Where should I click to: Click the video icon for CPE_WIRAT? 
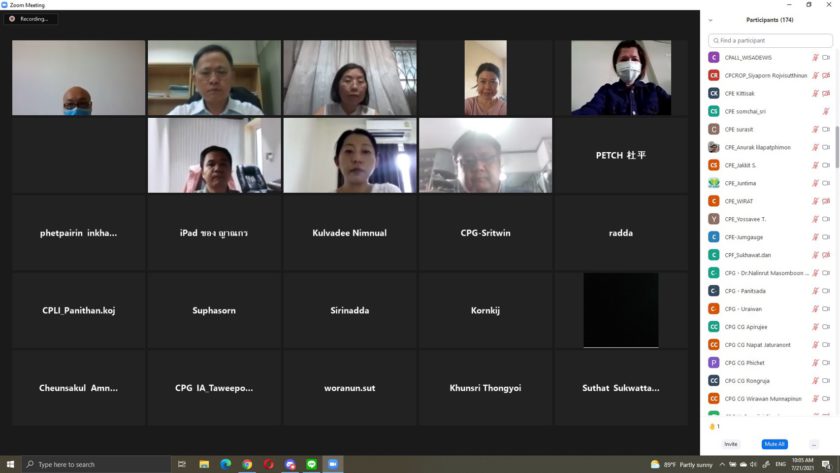point(826,201)
